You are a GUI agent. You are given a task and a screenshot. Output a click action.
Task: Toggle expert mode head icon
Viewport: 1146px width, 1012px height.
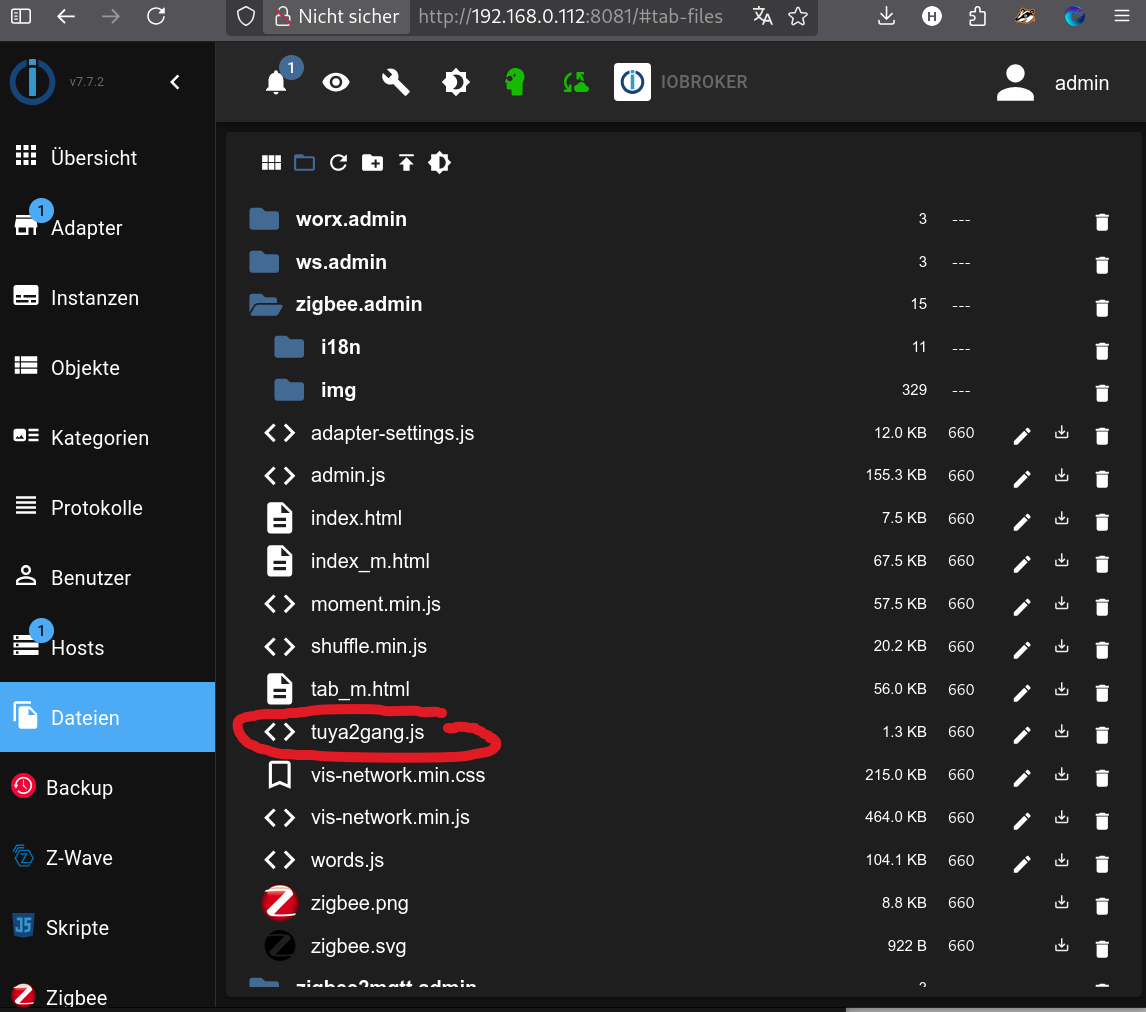(x=515, y=82)
